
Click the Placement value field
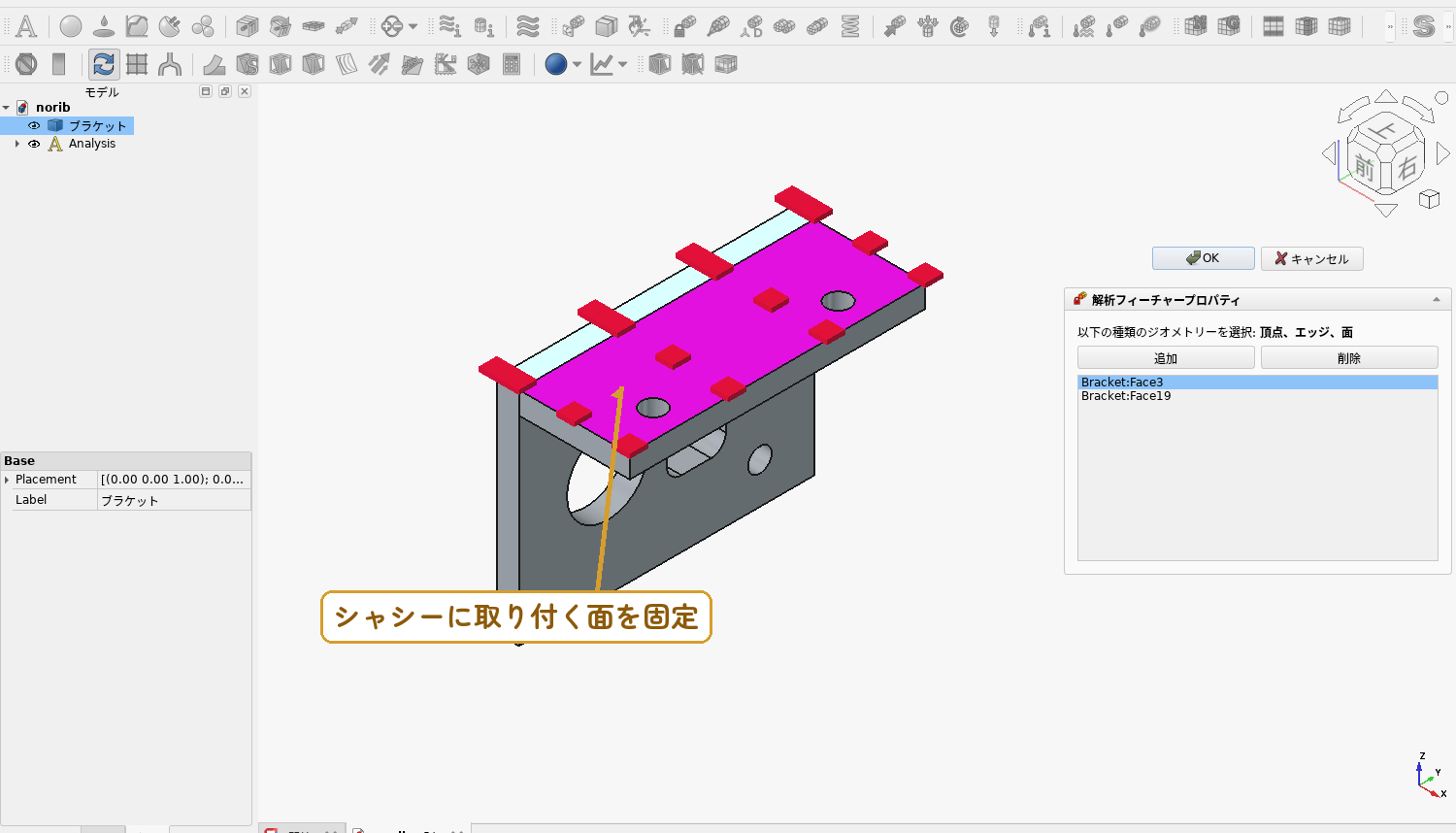(174, 480)
